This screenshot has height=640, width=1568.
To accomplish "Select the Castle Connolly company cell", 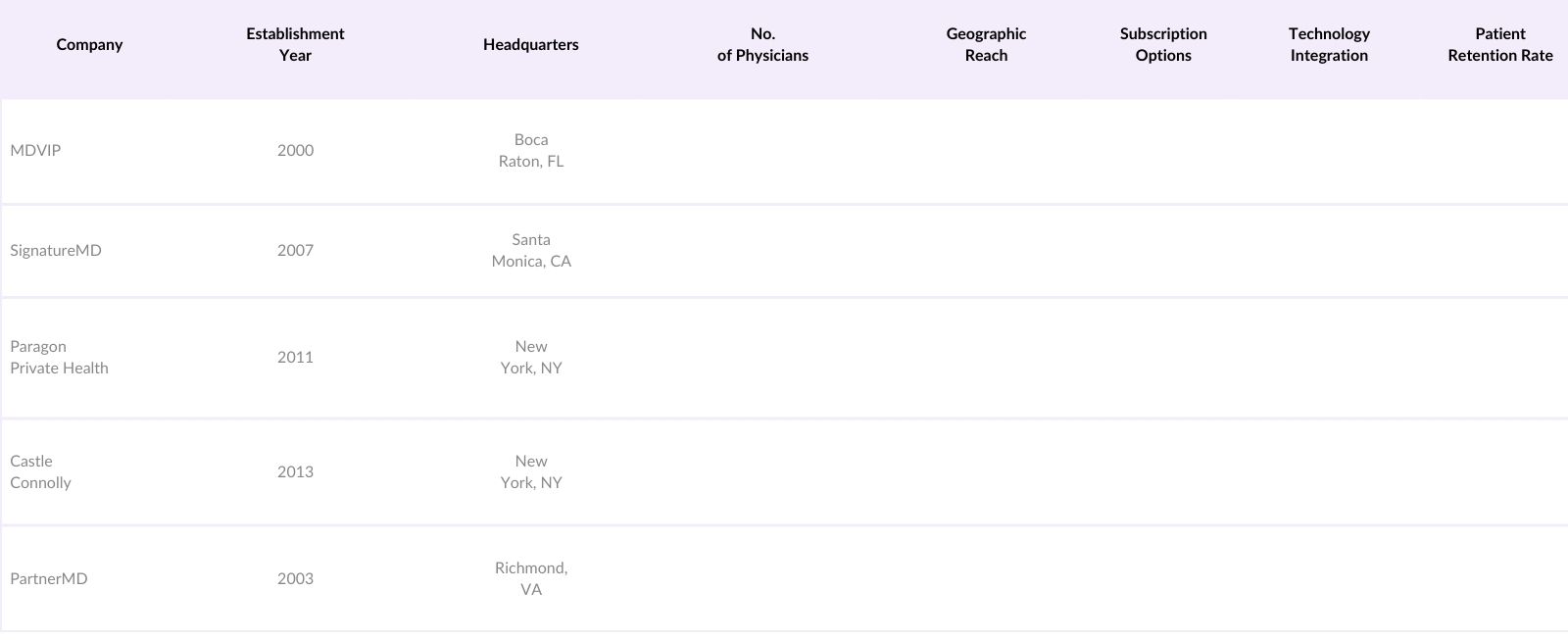I will (40, 472).
